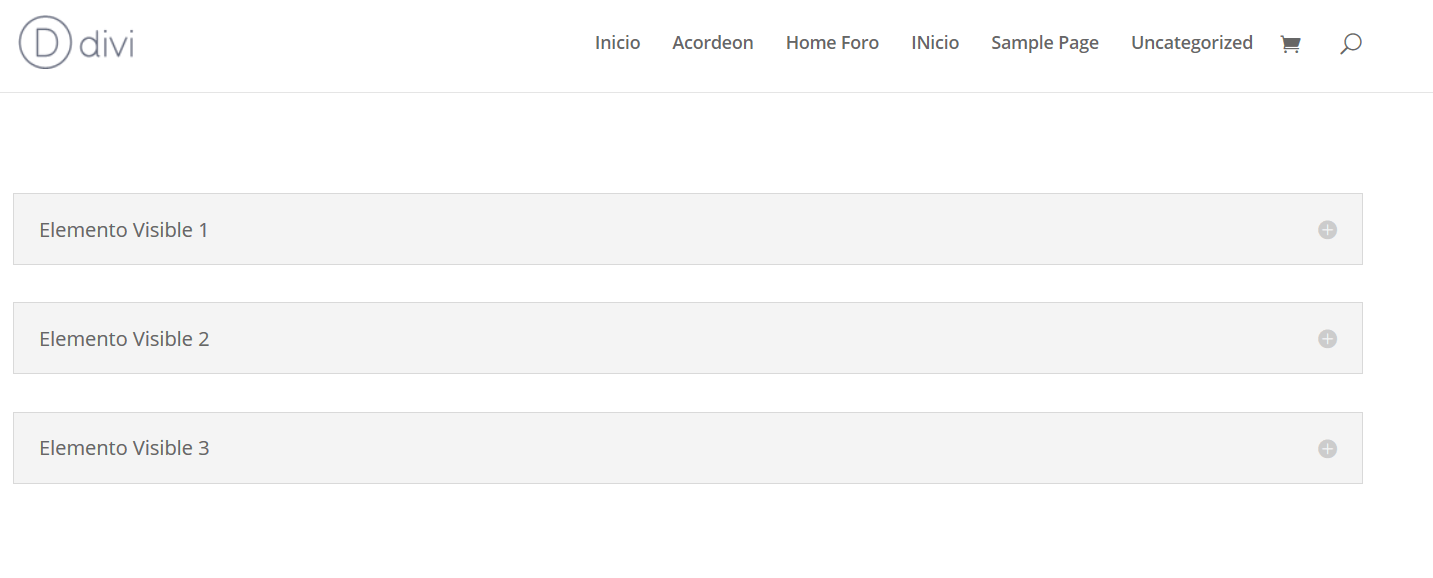Image resolution: width=1433 pixels, height=578 pixels.
Task: Navigate to Home Foro page
Action: pos(832,43)
